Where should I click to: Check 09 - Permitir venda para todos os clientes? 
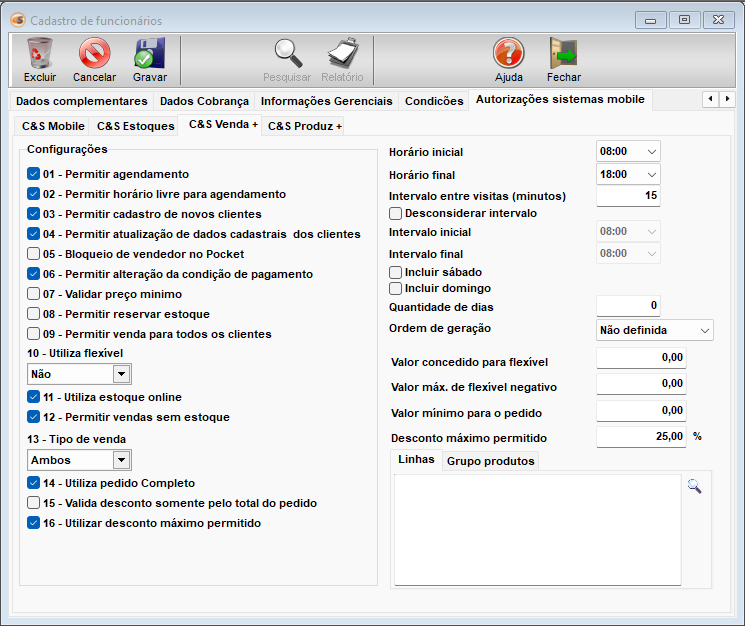(33, 333)
